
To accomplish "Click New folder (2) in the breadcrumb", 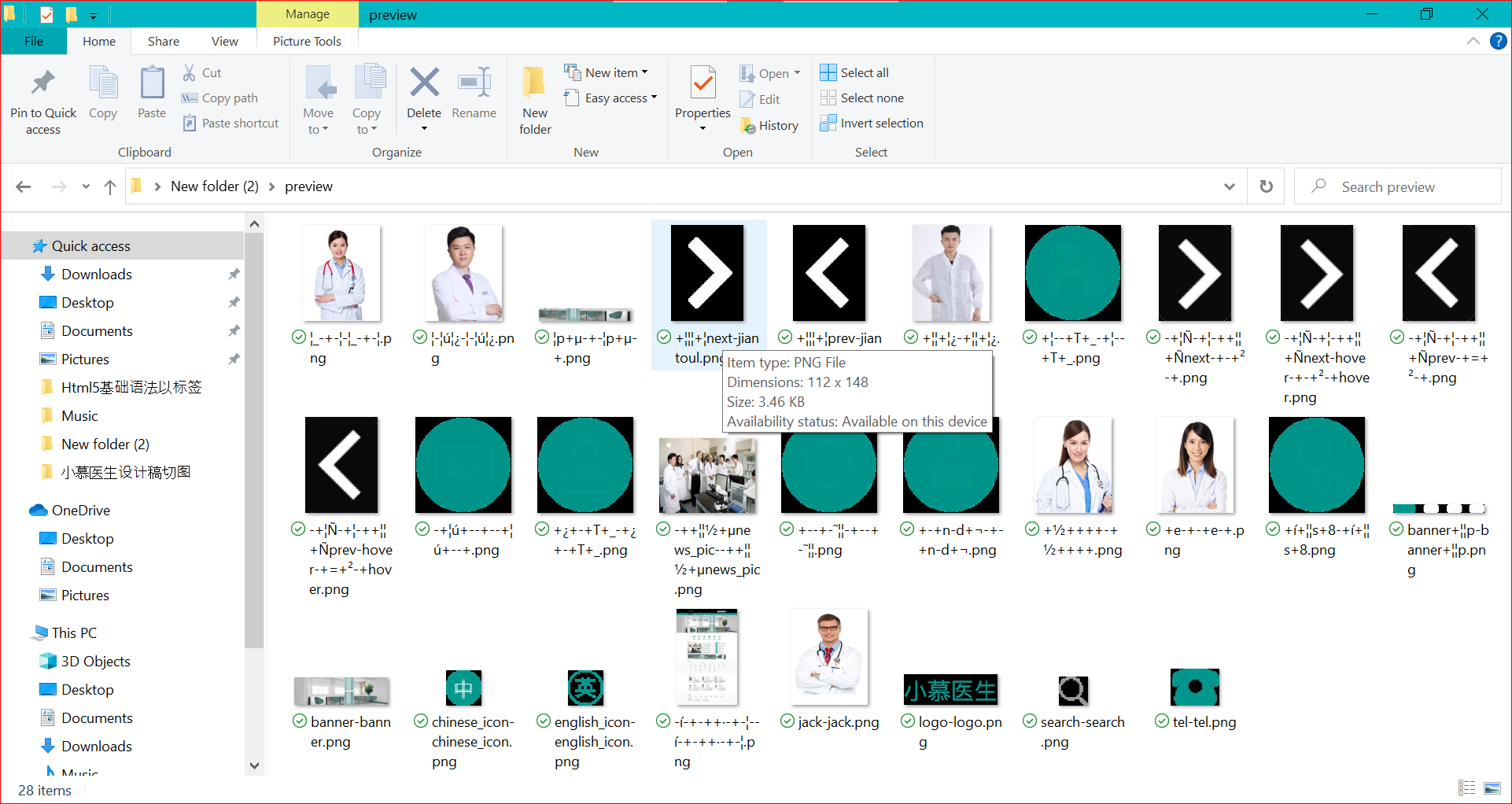I will click(x=215, y=186).
